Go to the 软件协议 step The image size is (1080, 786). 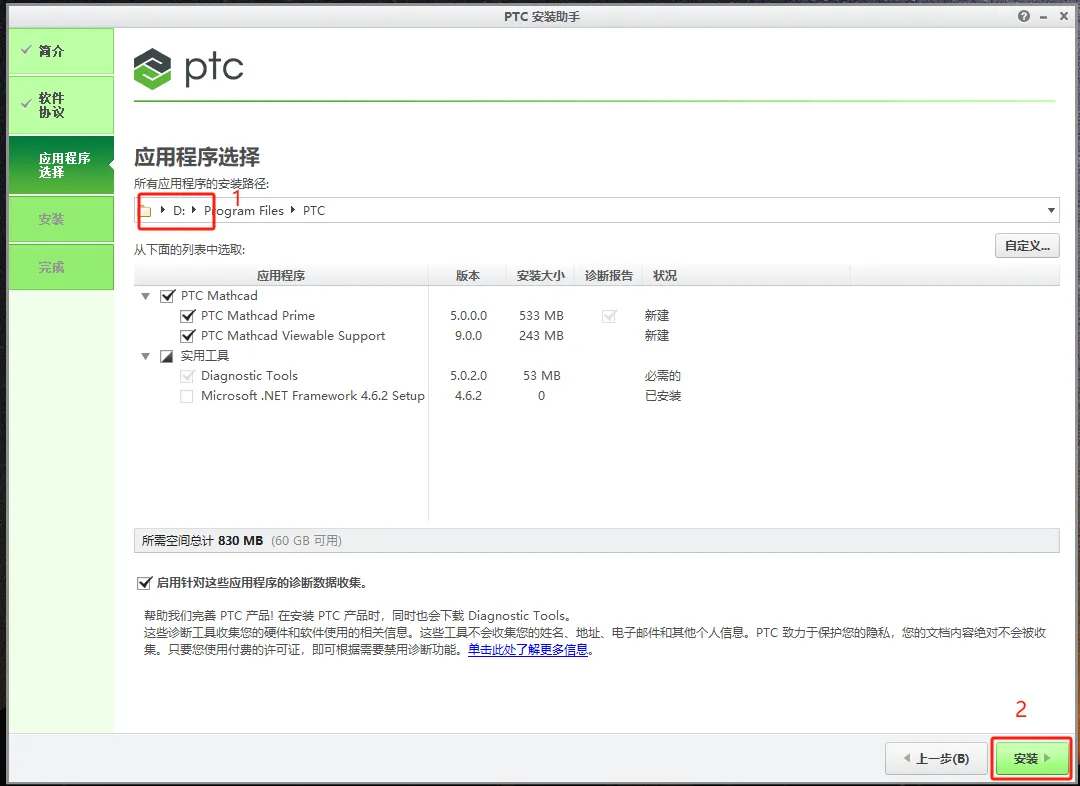[x=61, y=105]
